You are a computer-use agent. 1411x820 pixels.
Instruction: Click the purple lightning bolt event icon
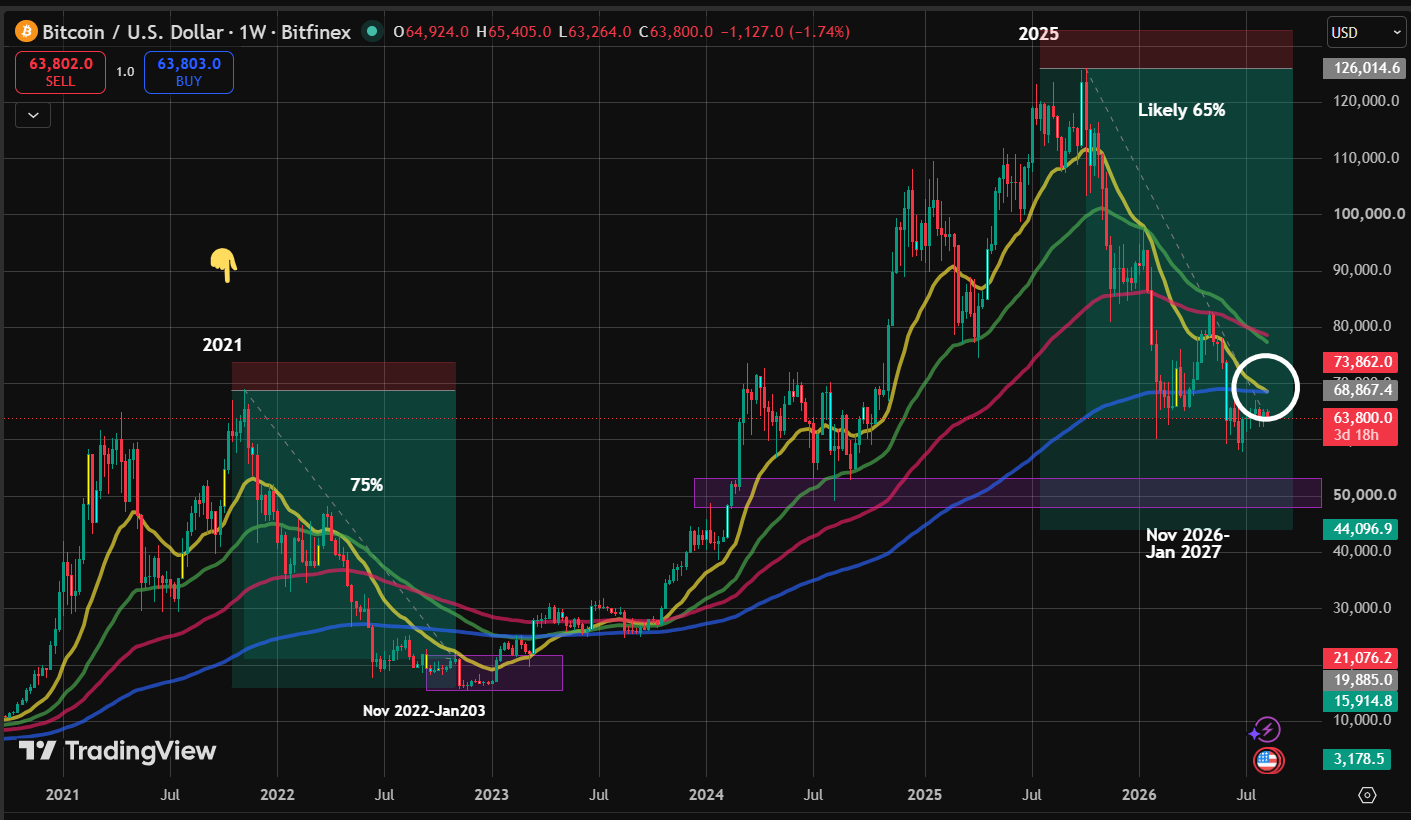(1267, 729)
